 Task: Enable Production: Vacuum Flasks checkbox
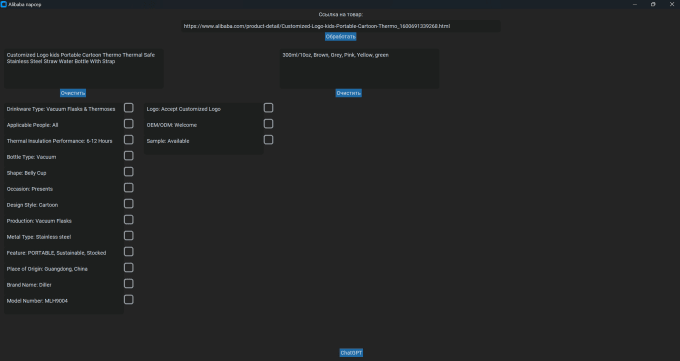pyautogui.click(x=128, y=220)
